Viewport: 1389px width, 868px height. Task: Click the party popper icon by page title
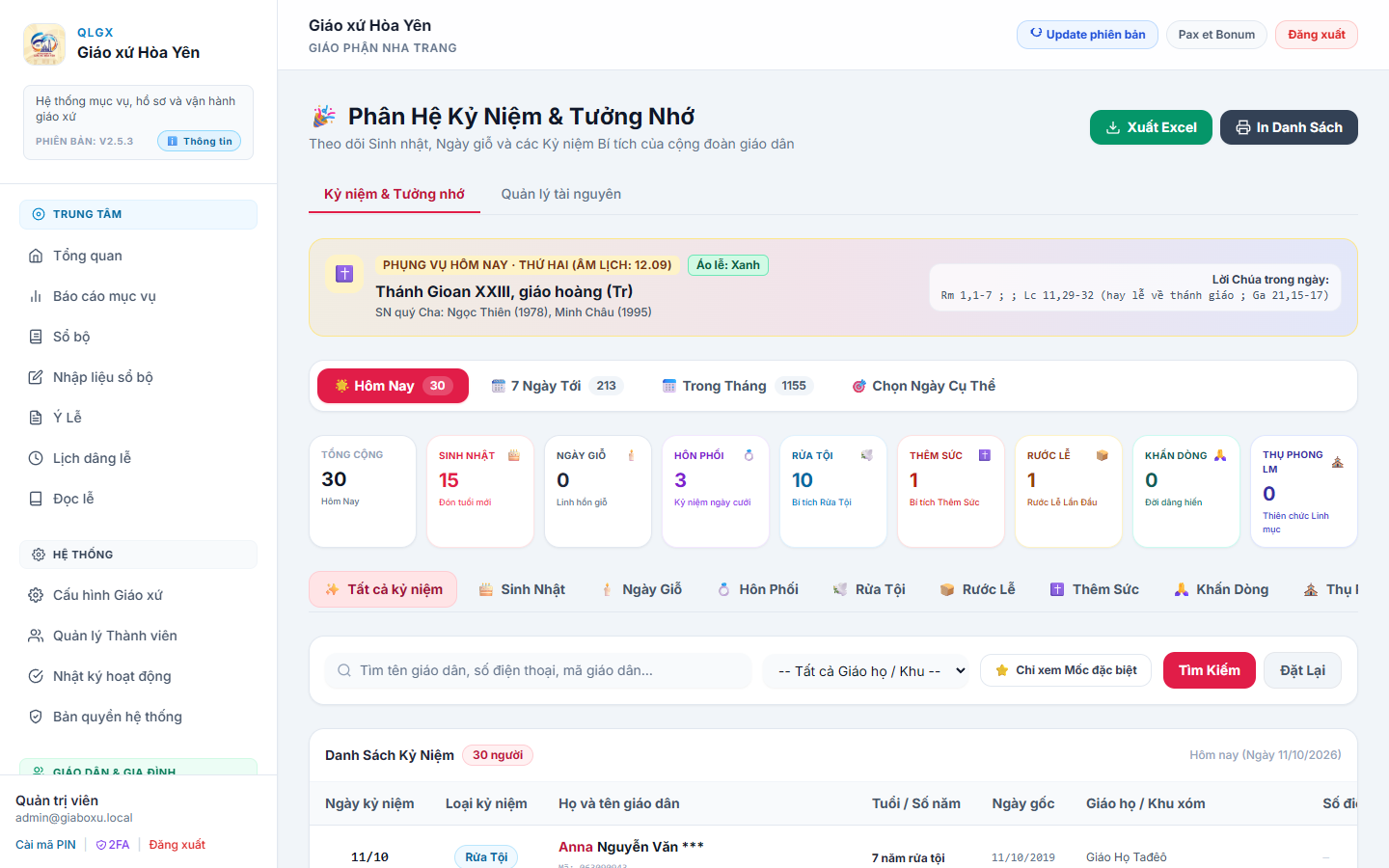pos(324,117)
